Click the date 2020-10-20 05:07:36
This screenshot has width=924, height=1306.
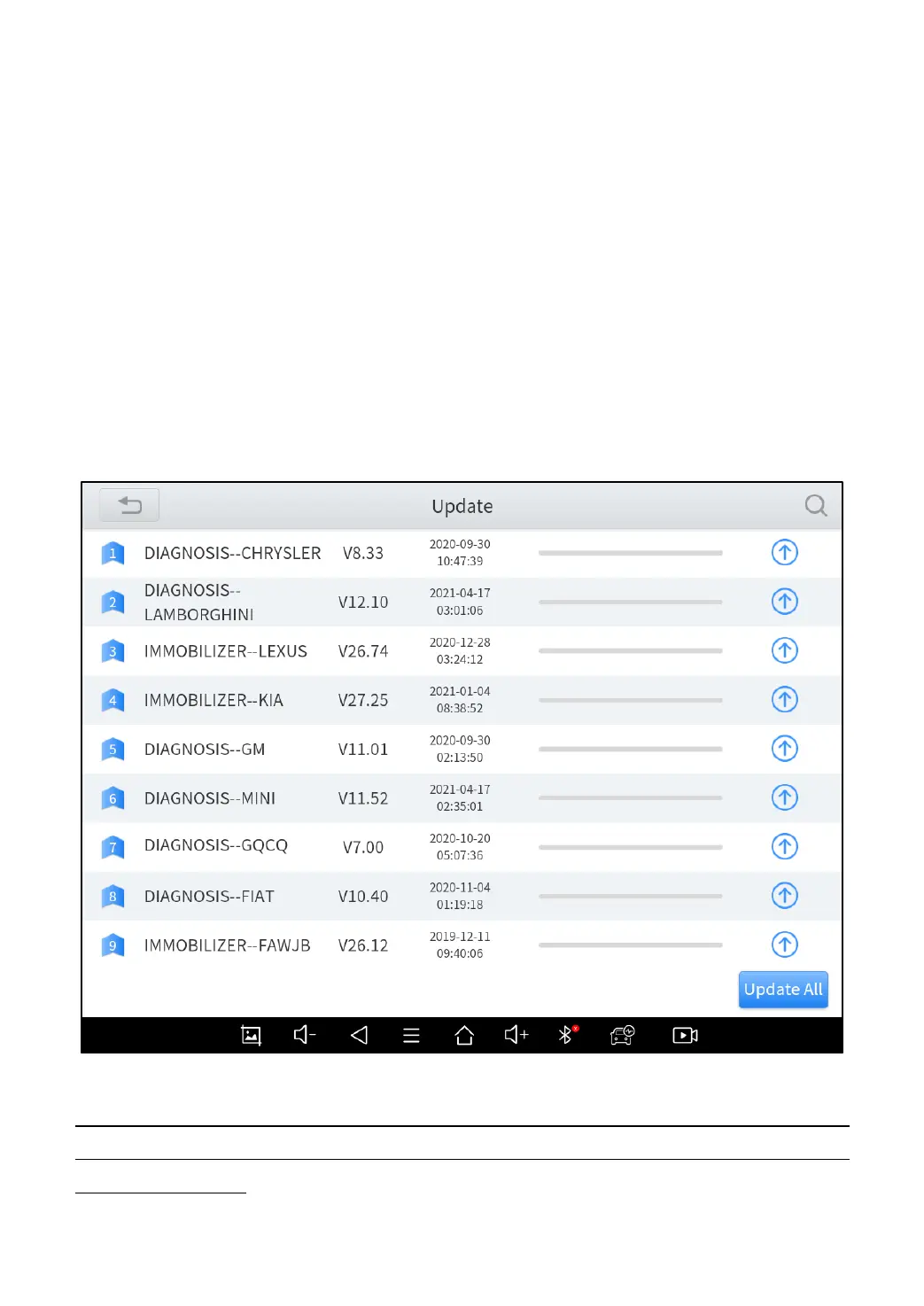(x=460, y=847)
